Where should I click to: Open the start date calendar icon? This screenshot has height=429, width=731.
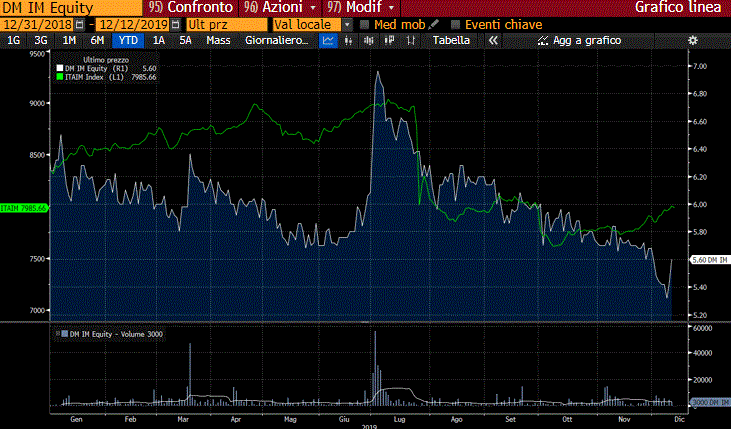81,24
